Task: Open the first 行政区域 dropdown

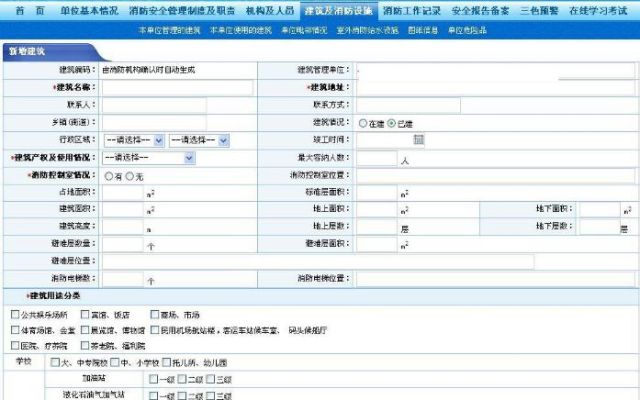Action: point(134,140)
